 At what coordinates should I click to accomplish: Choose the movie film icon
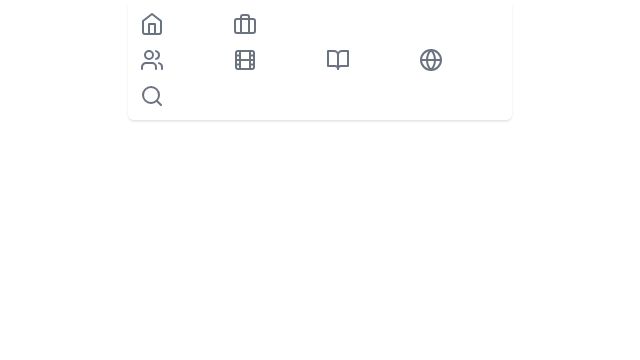click(x=245, y=60)
